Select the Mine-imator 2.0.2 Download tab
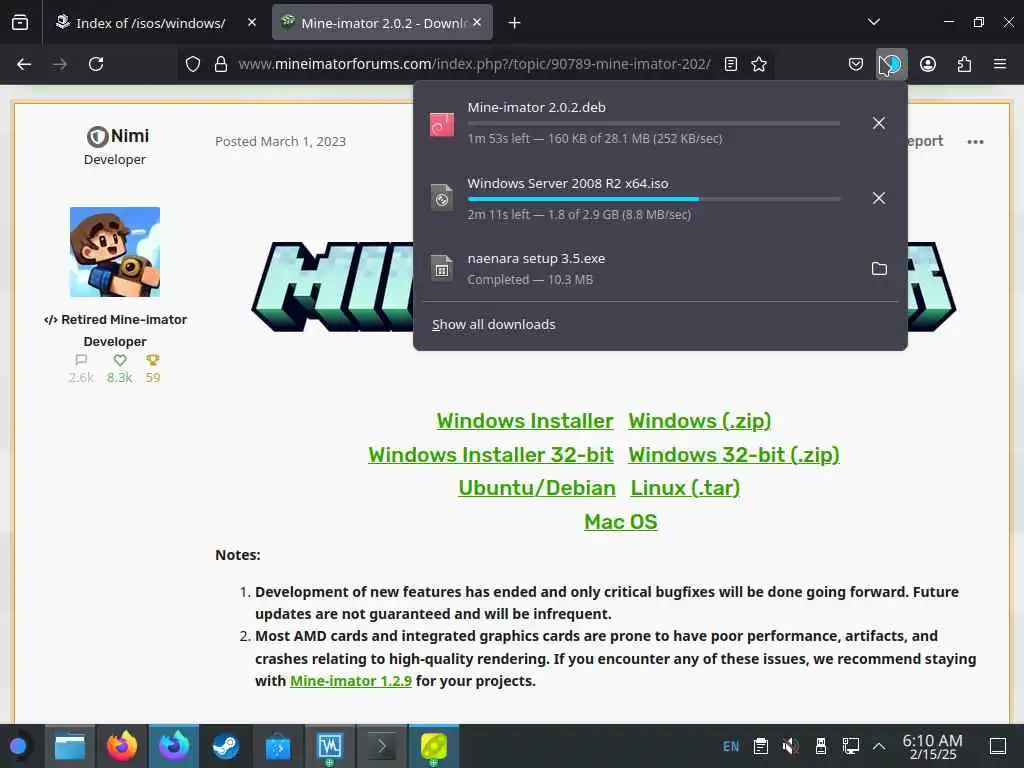This screenshot has height=768, width=1024. click(382, 23)
